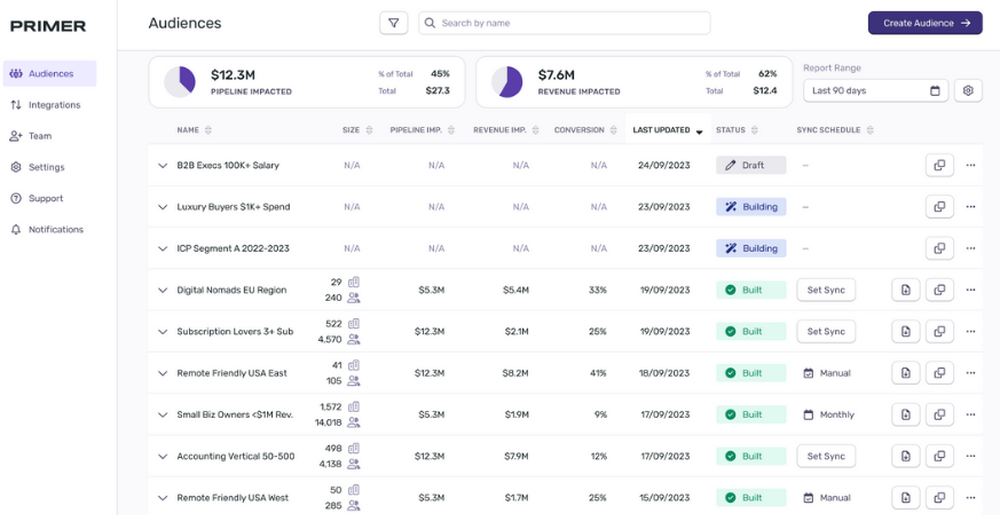This screenshot has width=1000, height=515.
Task: Open the filter icon next to search
Action: pyautogui.click(x=393, y=23)
